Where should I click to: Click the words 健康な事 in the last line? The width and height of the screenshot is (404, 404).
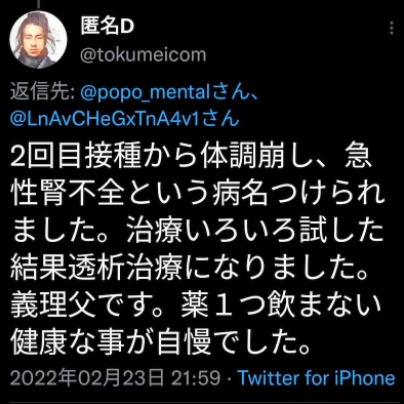[x=66, y=342]
